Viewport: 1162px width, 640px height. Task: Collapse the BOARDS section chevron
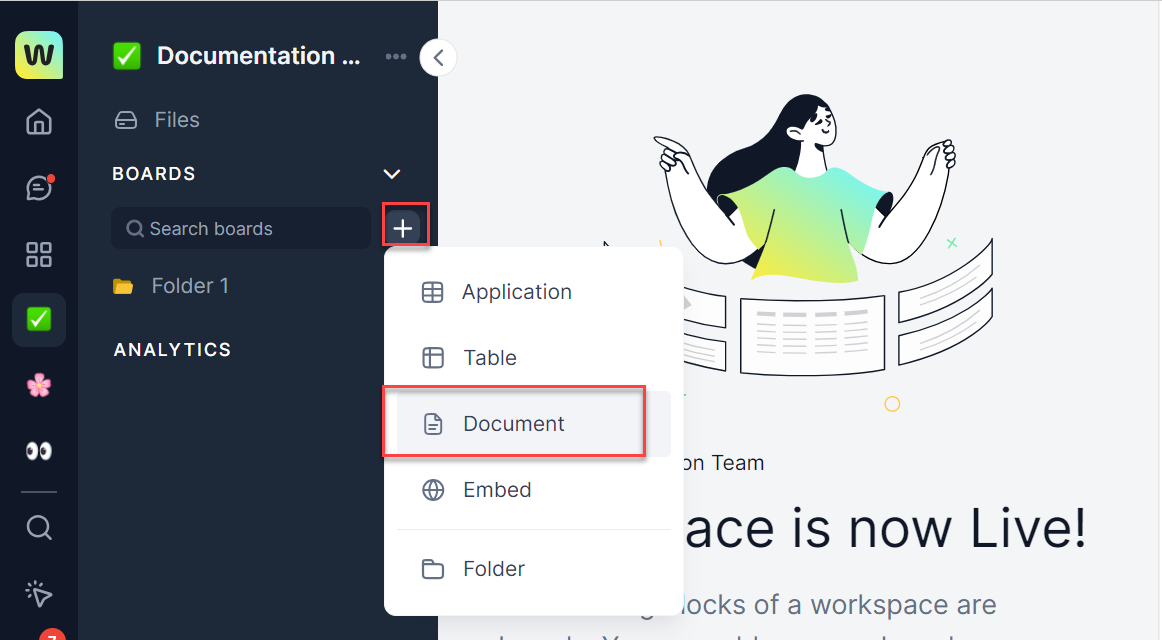392,174
